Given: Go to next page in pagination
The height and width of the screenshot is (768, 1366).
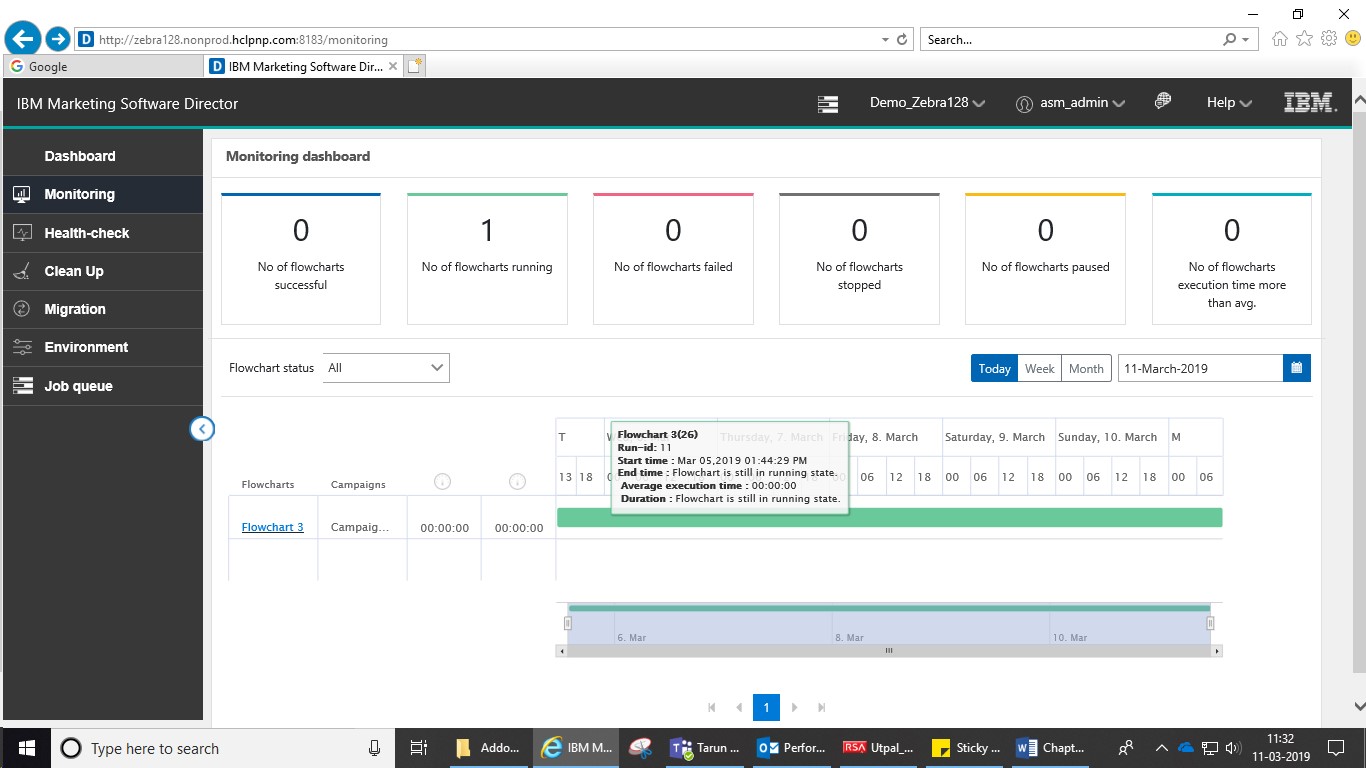Looking at the screenshot, I should [794, 707].
